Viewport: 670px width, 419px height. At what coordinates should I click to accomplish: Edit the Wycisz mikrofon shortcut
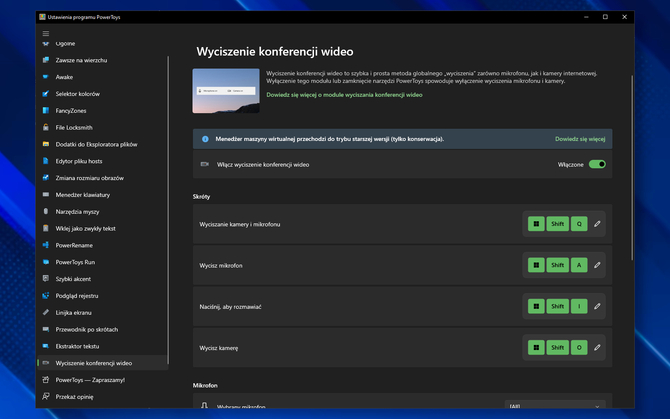click(x=597, y=265)
